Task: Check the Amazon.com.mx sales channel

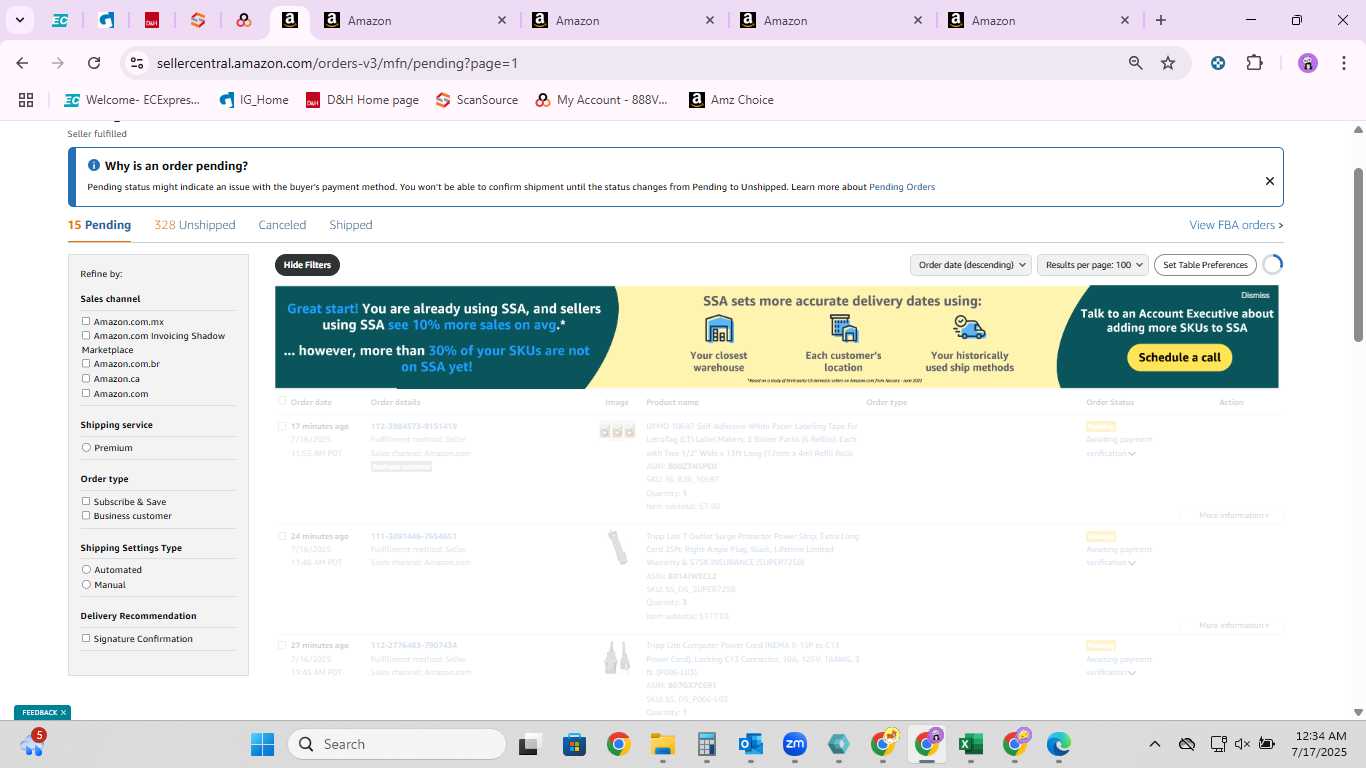Action: tap(86, 321)
